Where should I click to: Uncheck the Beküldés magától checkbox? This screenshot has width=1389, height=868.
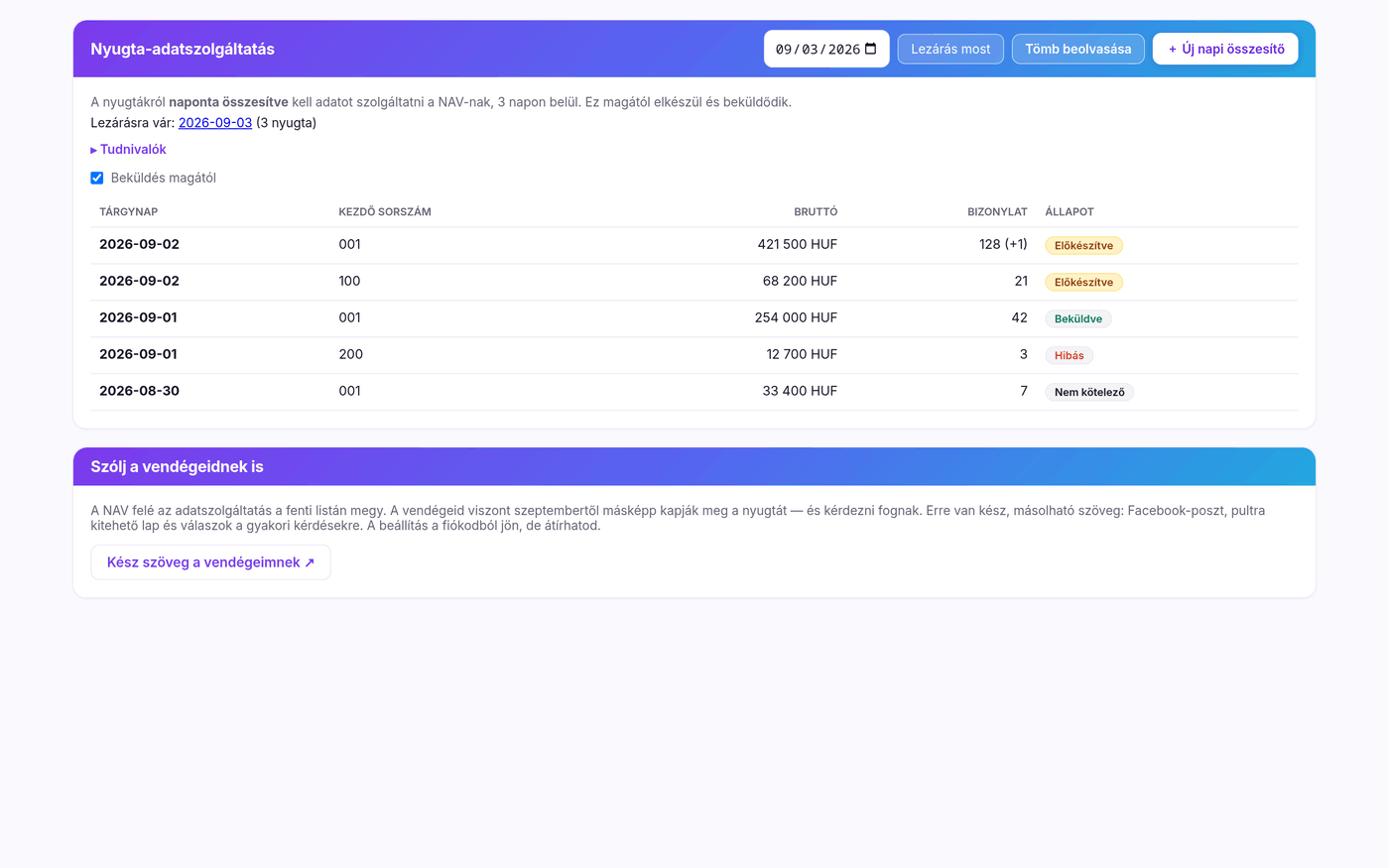(97, 178)
